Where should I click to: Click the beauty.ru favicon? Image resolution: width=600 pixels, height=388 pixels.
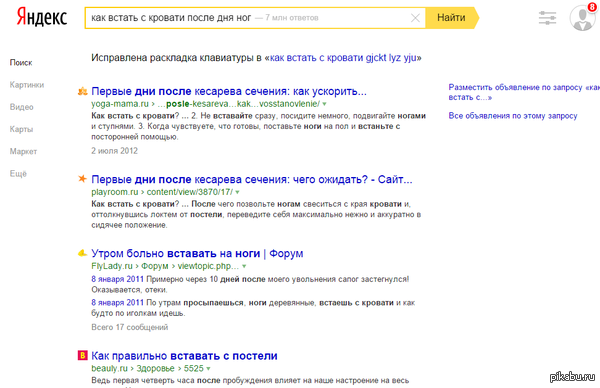(x=82, y=355)
